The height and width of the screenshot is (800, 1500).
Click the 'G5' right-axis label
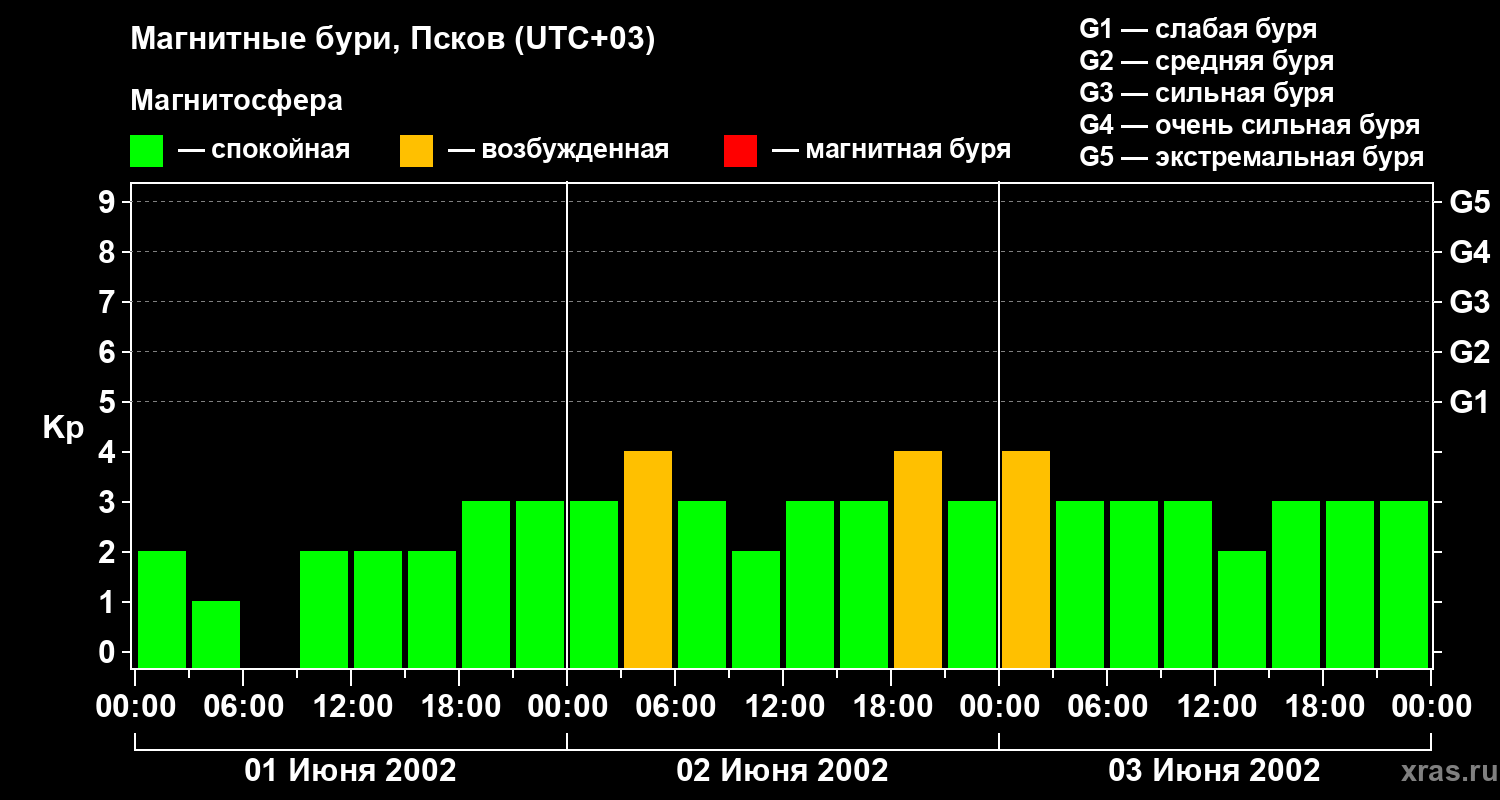coord(1469,202)
